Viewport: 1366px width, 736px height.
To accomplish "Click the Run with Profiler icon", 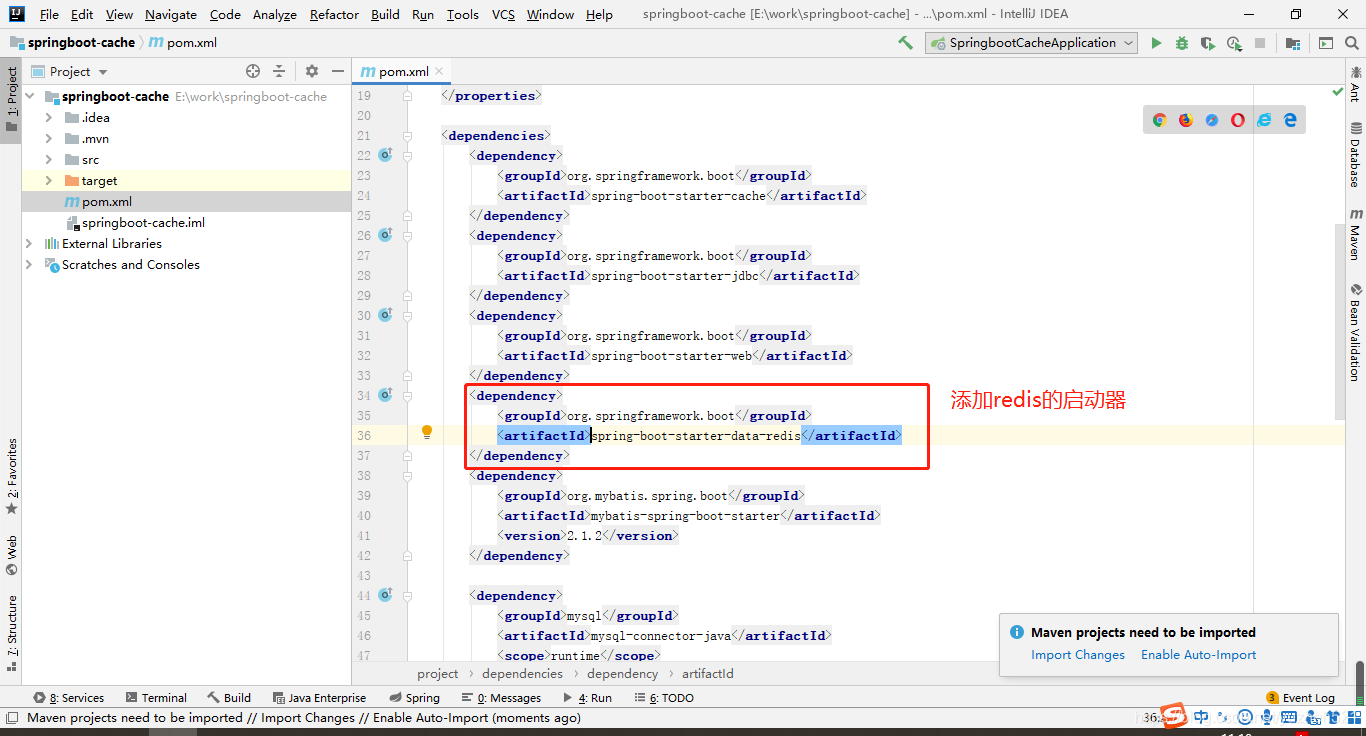I will pyautogui.click(x=1235, y=43).
